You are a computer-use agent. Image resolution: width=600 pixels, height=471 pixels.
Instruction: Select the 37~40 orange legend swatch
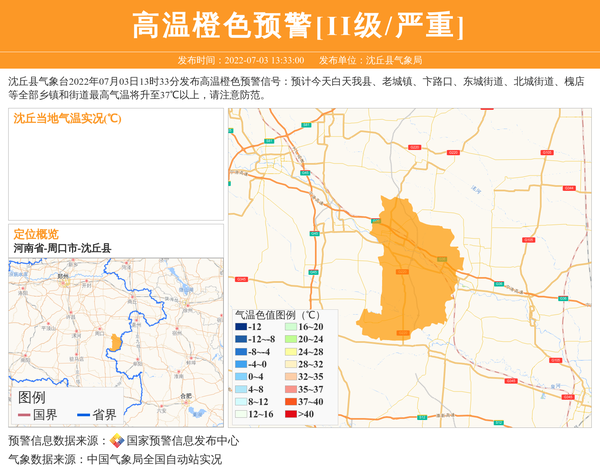click(x=290, y=402)
